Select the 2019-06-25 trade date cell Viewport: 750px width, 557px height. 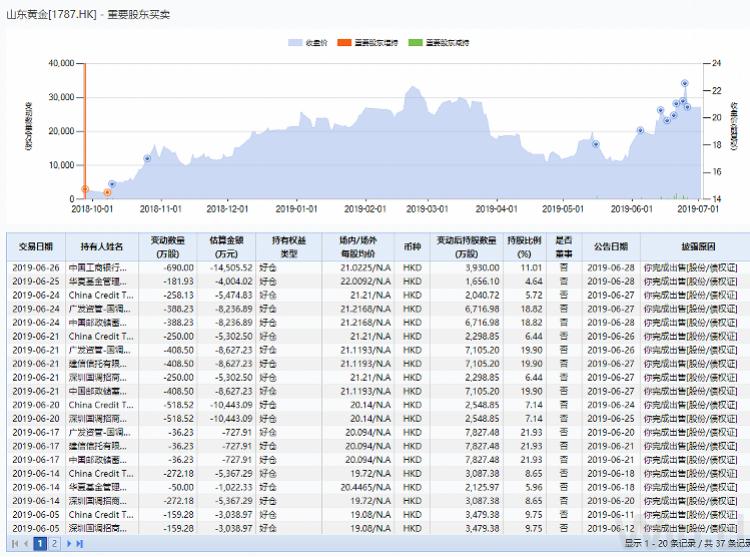[36, 282]
